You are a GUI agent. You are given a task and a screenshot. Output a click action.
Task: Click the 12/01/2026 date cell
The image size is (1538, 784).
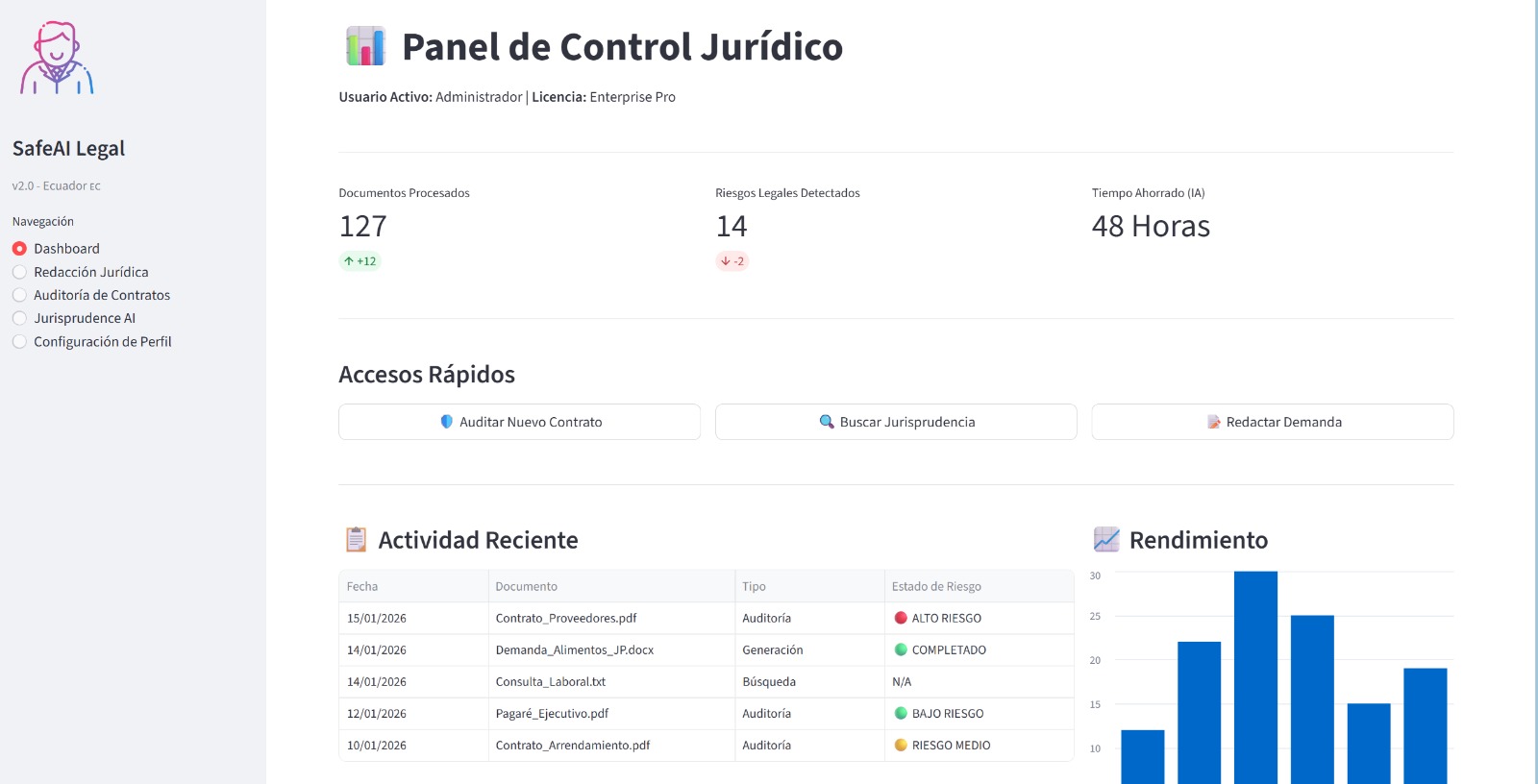point(413,713)
